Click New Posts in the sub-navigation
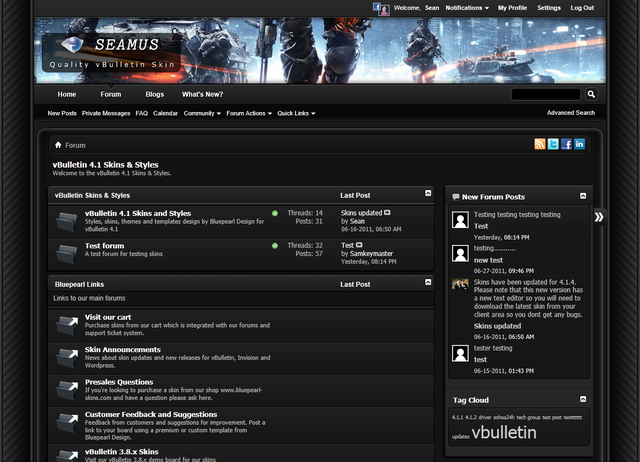 (x=62, y=113)
